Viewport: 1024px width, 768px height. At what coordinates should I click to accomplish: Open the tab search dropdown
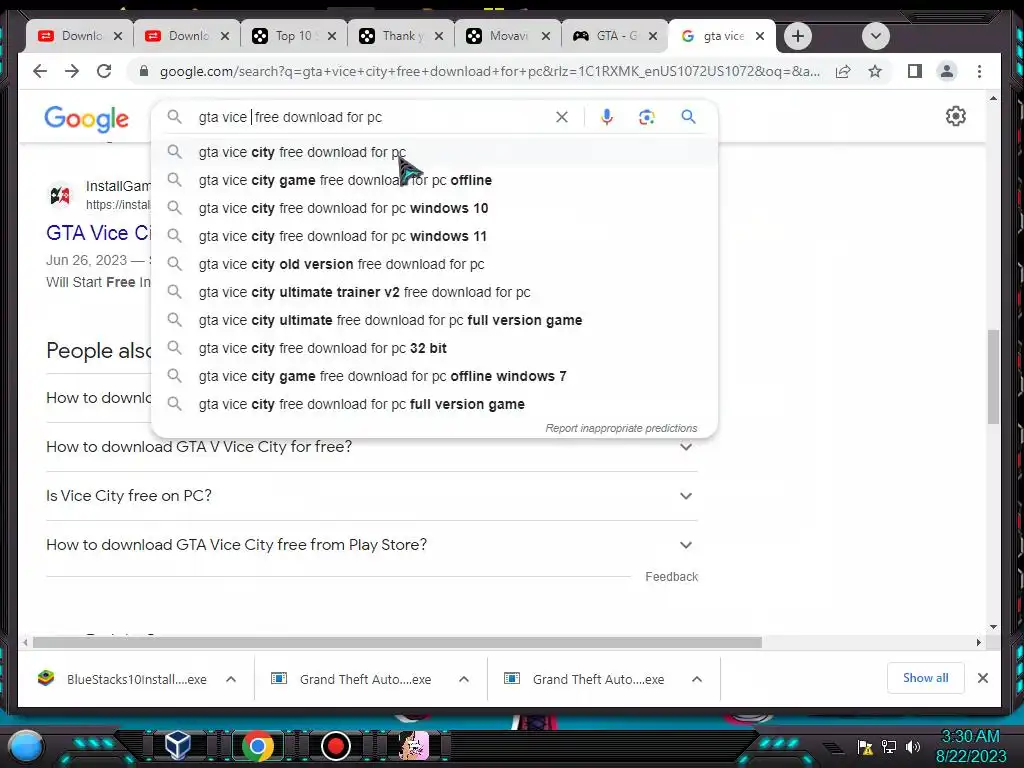876,36
